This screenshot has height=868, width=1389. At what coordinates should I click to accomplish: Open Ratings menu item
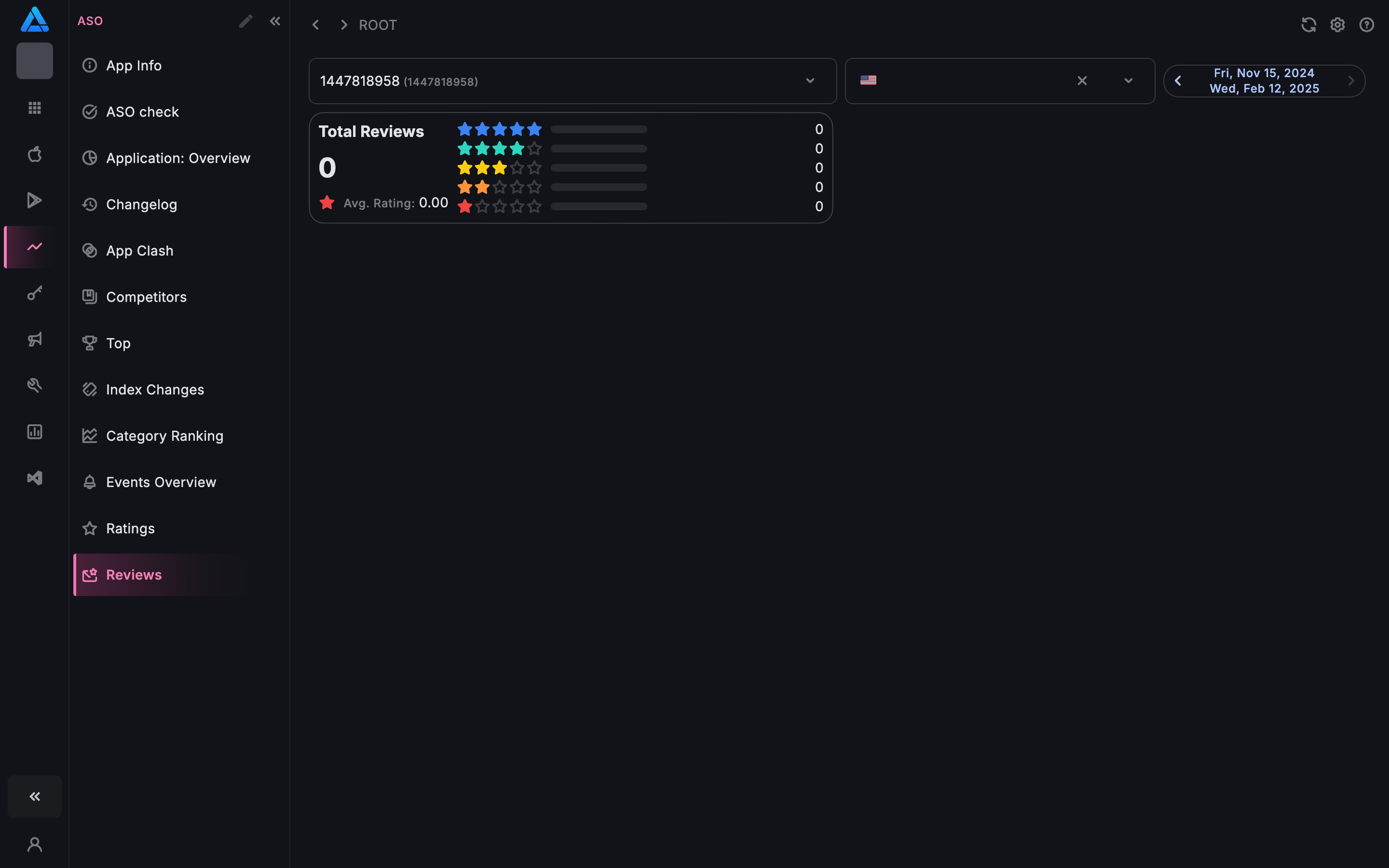[179, 529]
